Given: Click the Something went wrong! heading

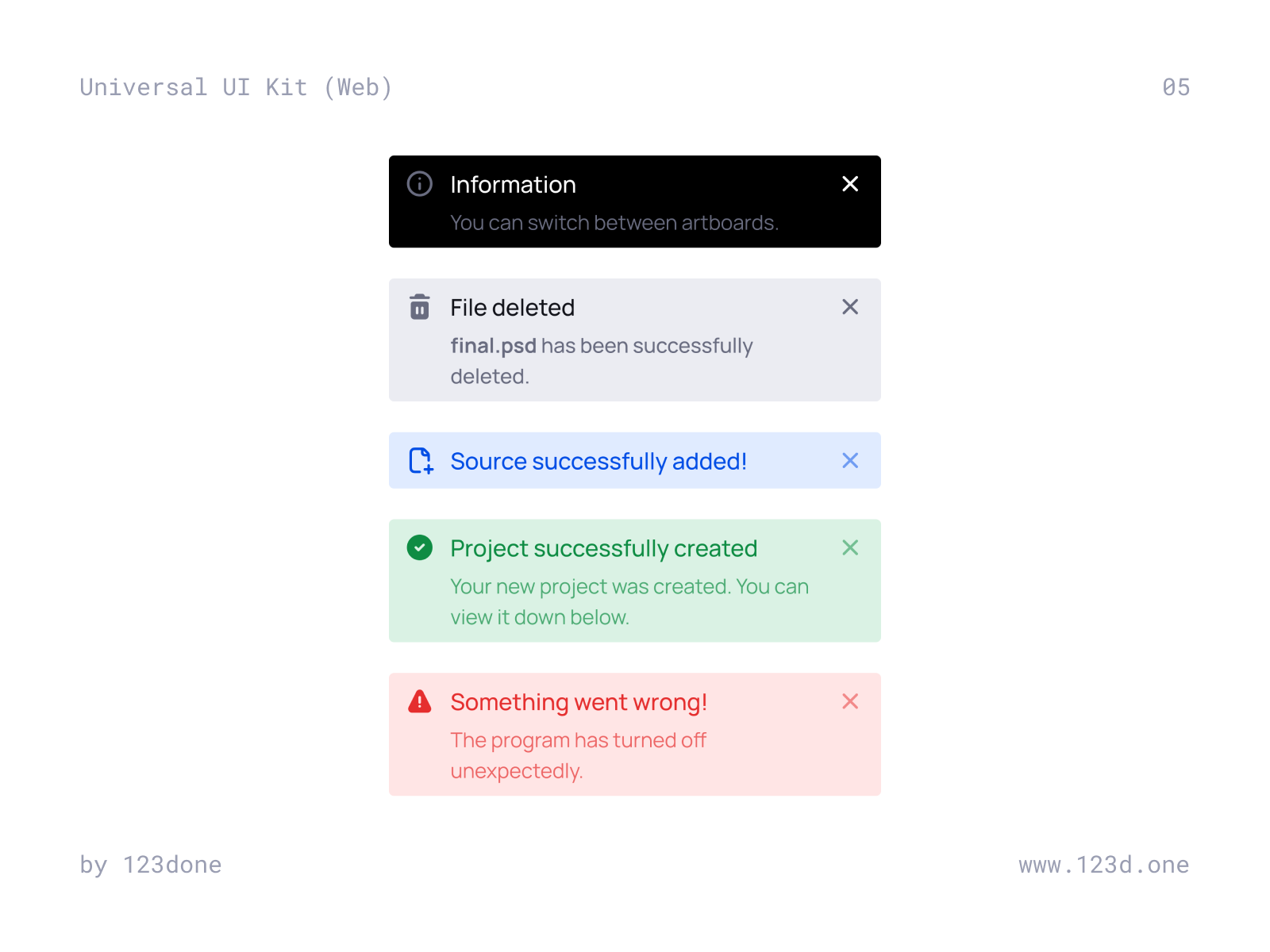Looking at the screenshot, I should 579,702.
